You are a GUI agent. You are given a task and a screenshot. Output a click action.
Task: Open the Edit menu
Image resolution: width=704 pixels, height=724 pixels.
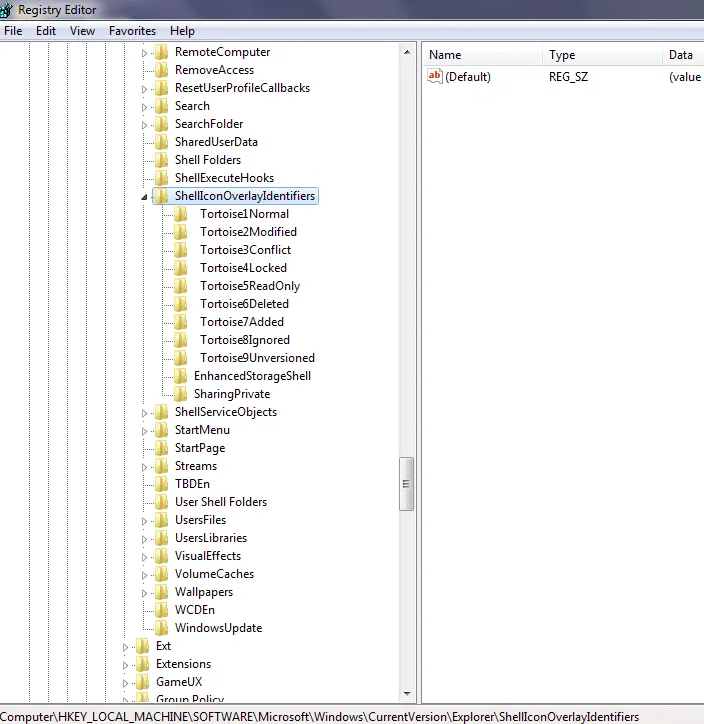click(x=46, y=31)
